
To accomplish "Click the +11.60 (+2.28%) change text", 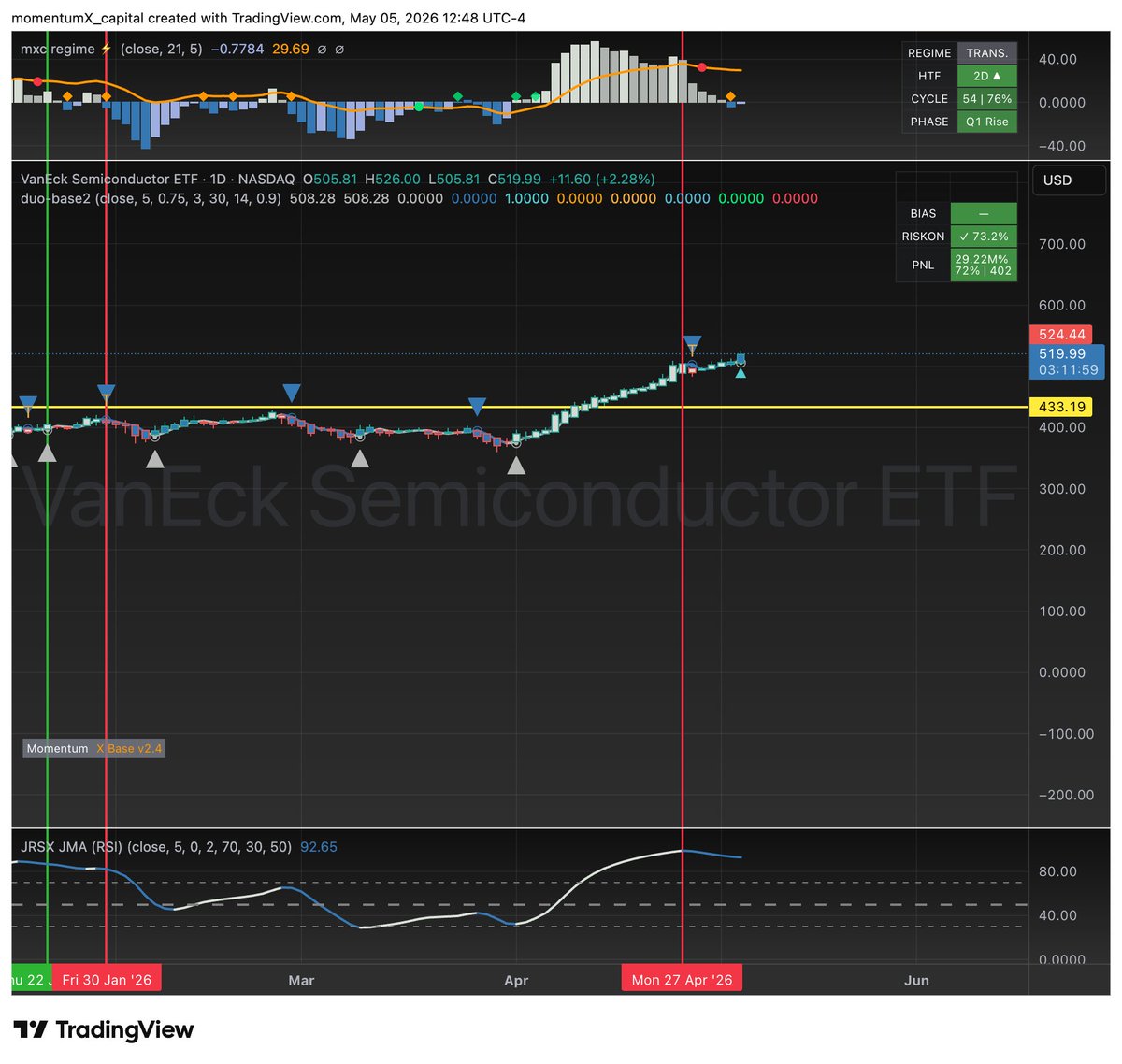I will point(601,179).
